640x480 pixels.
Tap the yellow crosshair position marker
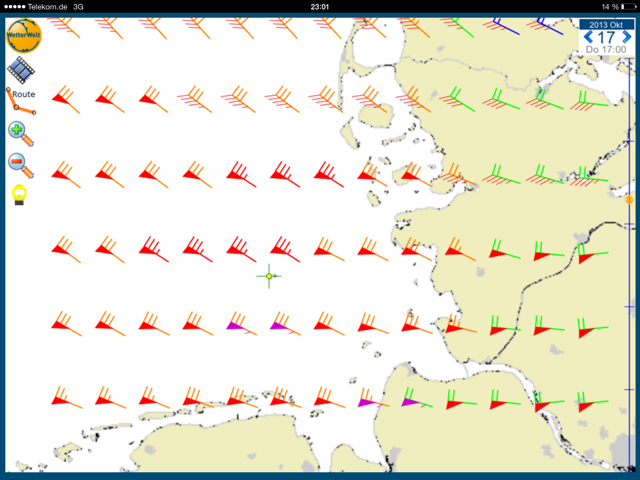pos(269,276)
